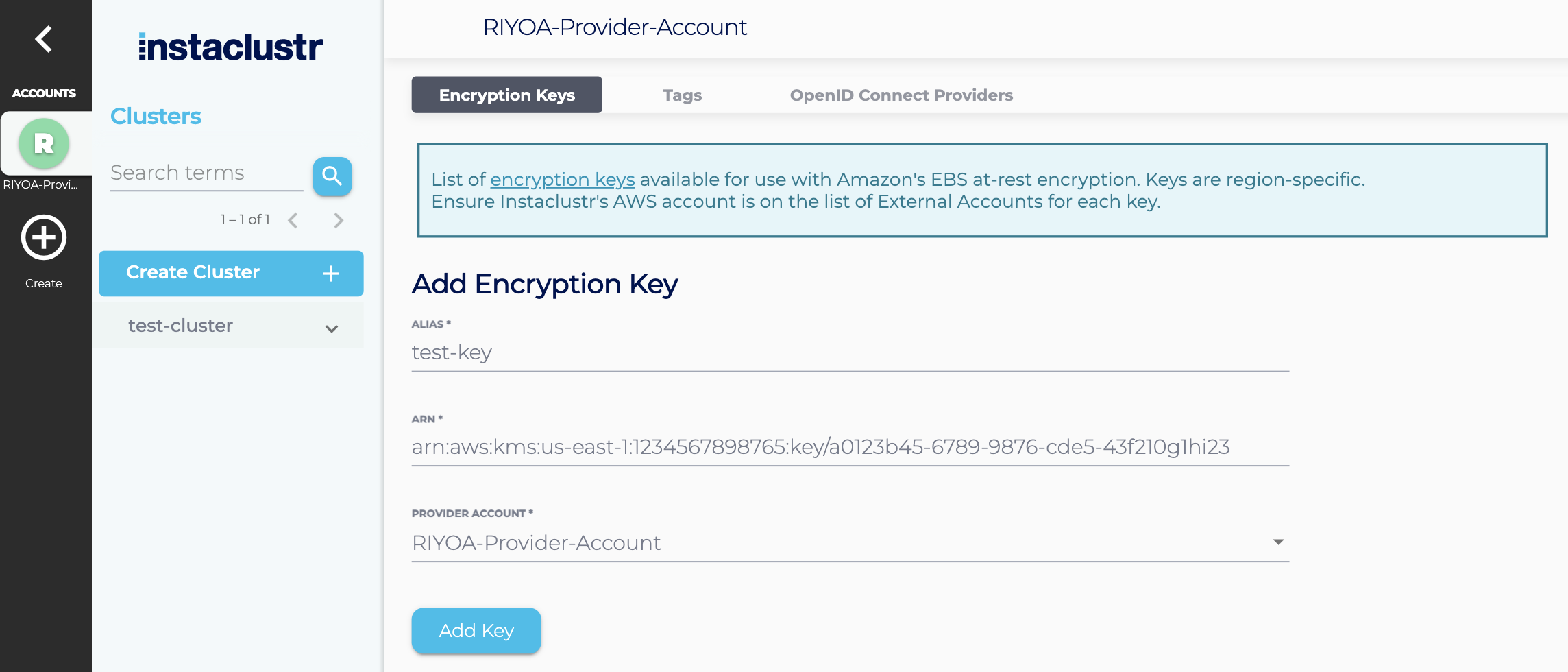1568x672 pixels.
Task: Open the encryption keys documentation link
Action: click(562, 179)
